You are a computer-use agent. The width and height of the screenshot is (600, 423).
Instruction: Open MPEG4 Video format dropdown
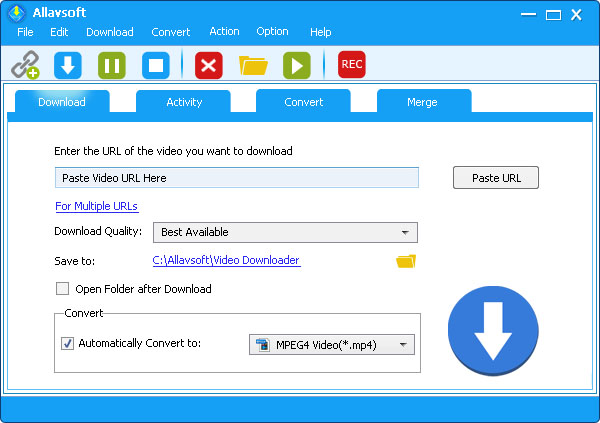pyautogui.click(x=331, y=345)
